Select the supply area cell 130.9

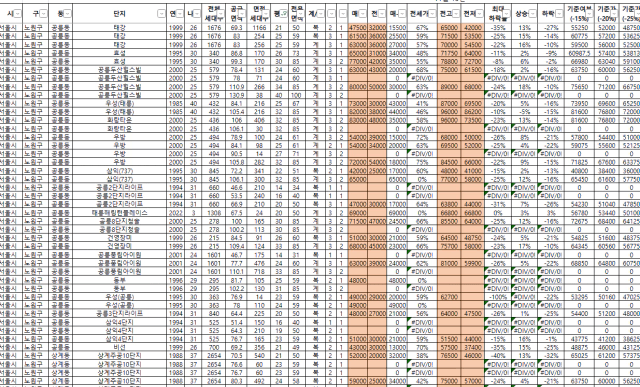click(x=236, y=95)
